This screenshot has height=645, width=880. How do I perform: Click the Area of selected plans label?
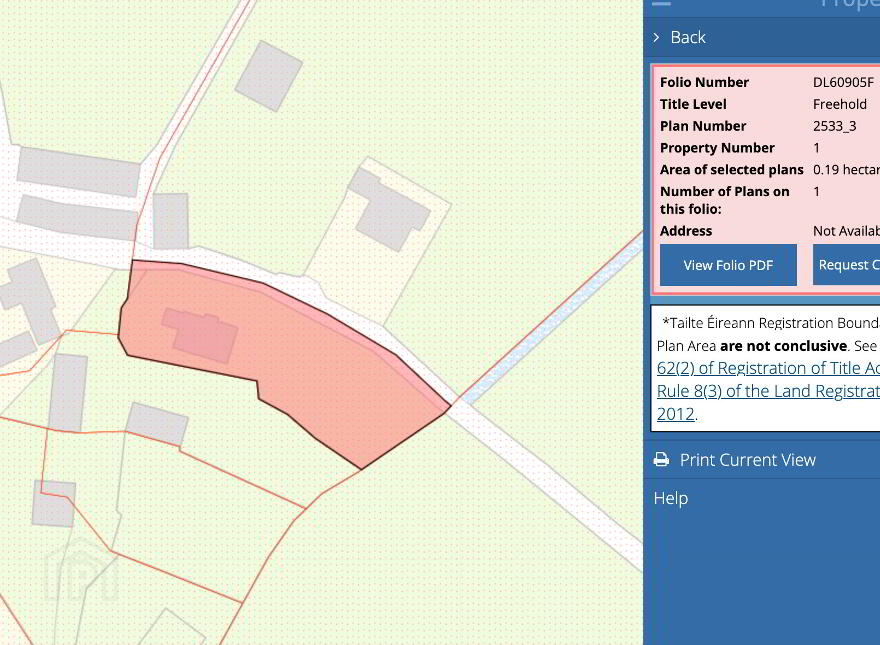[x=732, y=170]
